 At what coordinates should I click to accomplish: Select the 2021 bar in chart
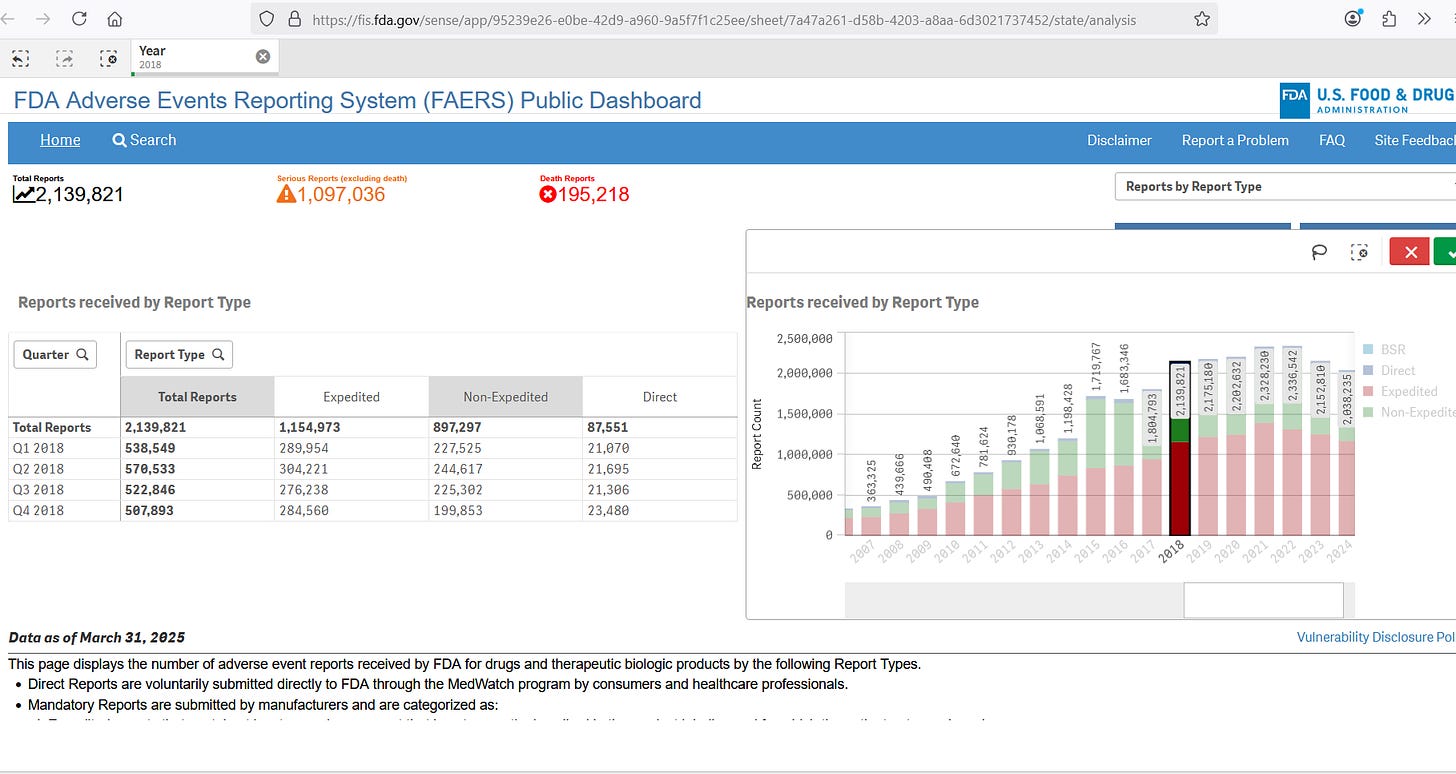1264,441
